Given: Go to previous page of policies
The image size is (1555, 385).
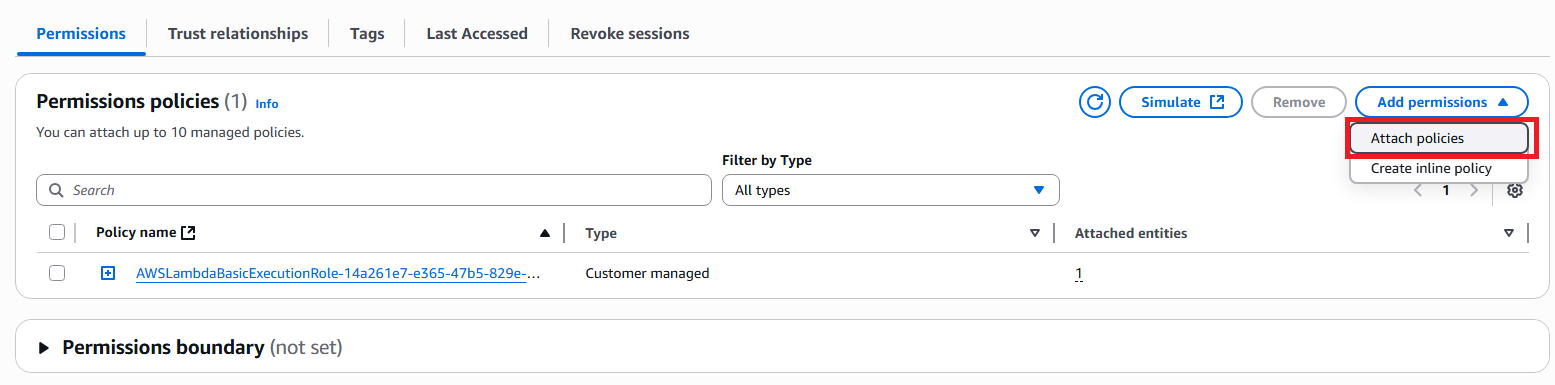Looking at the screenshot, I should [x=1419, y=190].
